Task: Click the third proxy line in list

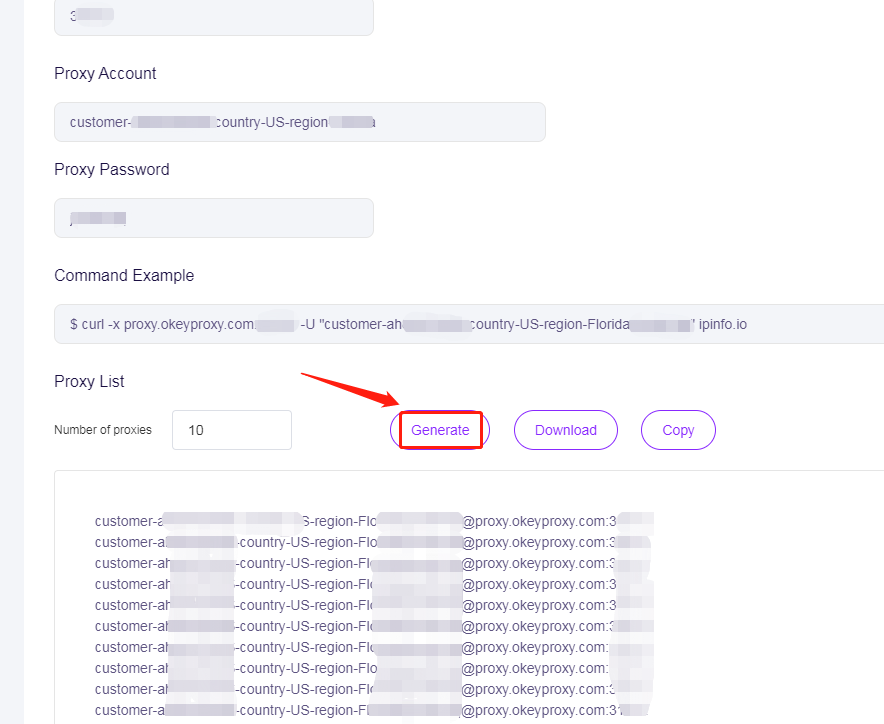Action: click(374, 563)
